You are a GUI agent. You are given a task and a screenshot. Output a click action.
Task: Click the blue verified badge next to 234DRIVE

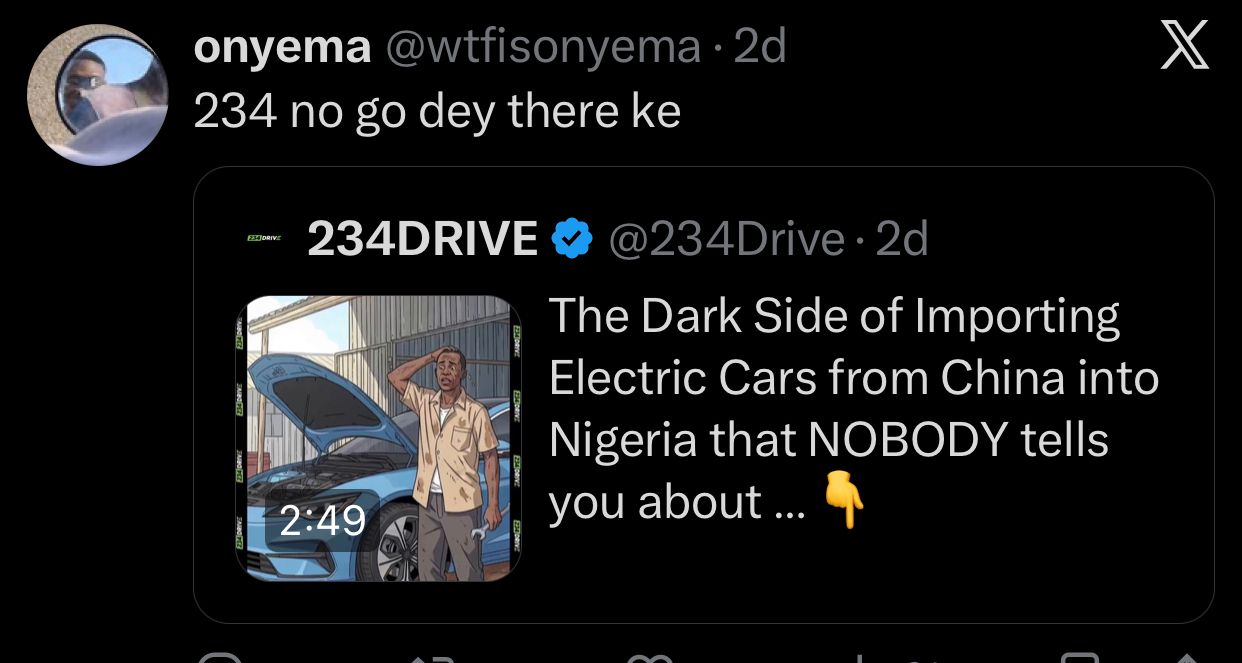tap(572, 239)
